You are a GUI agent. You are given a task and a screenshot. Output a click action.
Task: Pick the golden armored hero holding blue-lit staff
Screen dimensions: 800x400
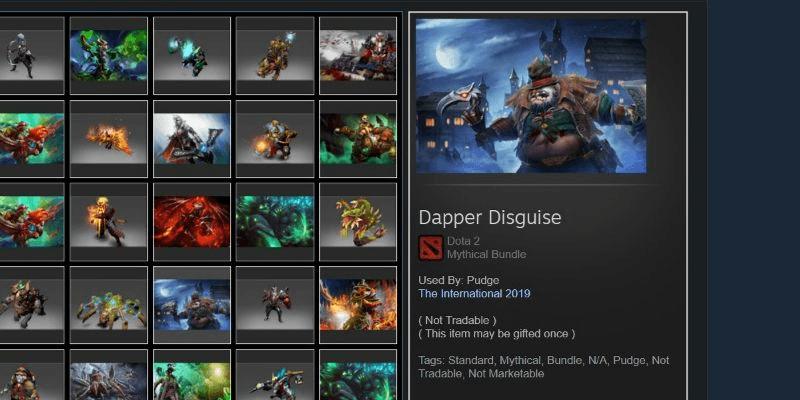275,56
